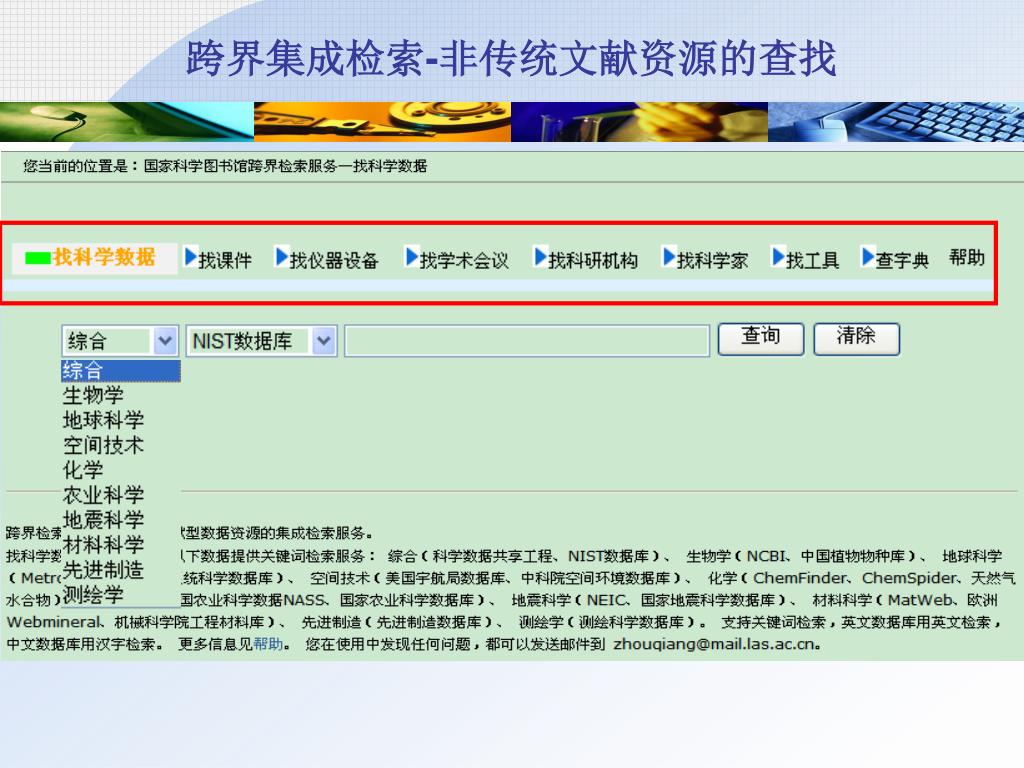
Task: Click blue arrow icon beside 找科学家
Action: click(x=669, y=257)
